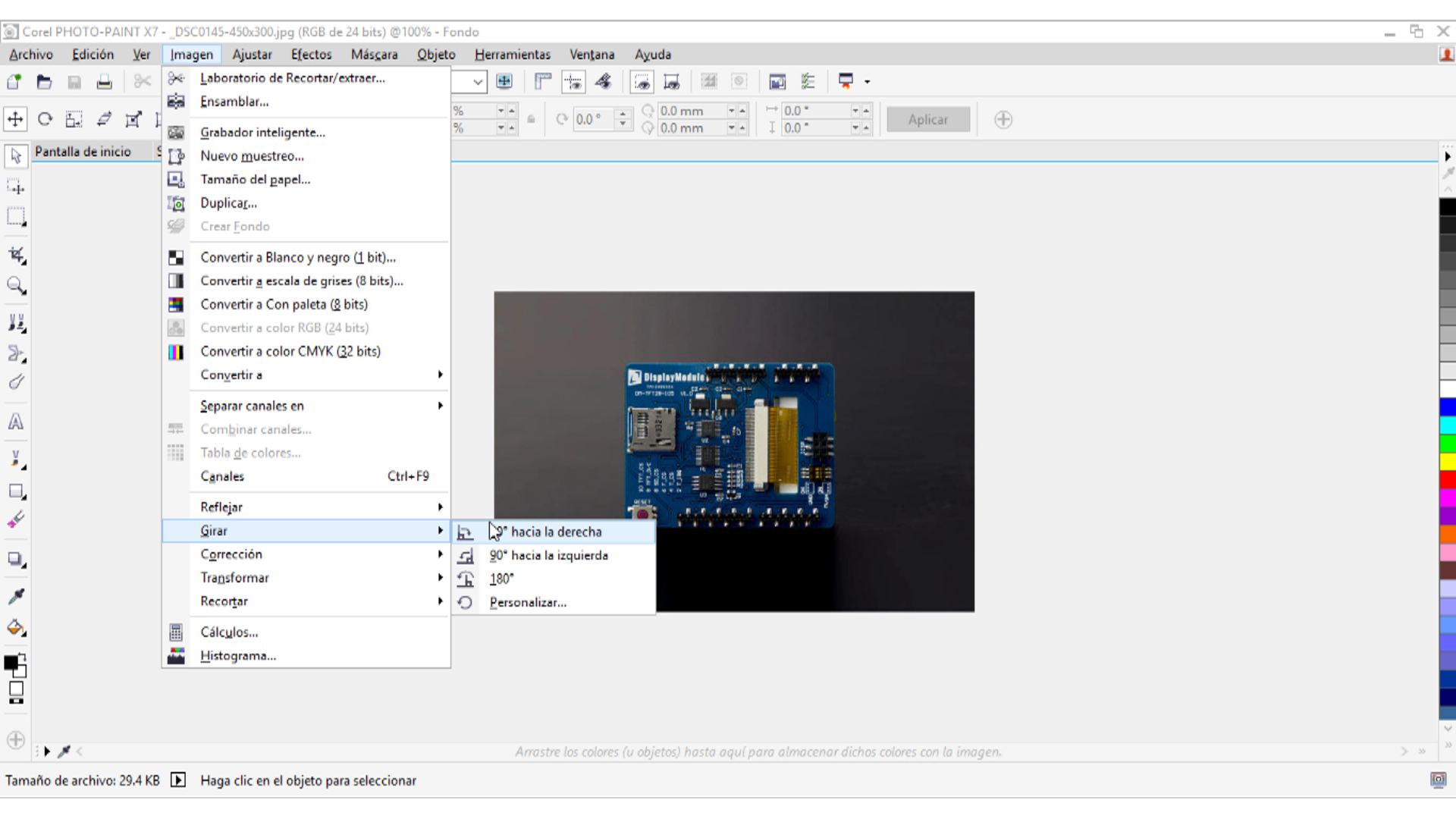The width and height of the screenshot is (1456, 819).
Task: Toggle the lock ratio padlock
Action: tap(531, 119)
